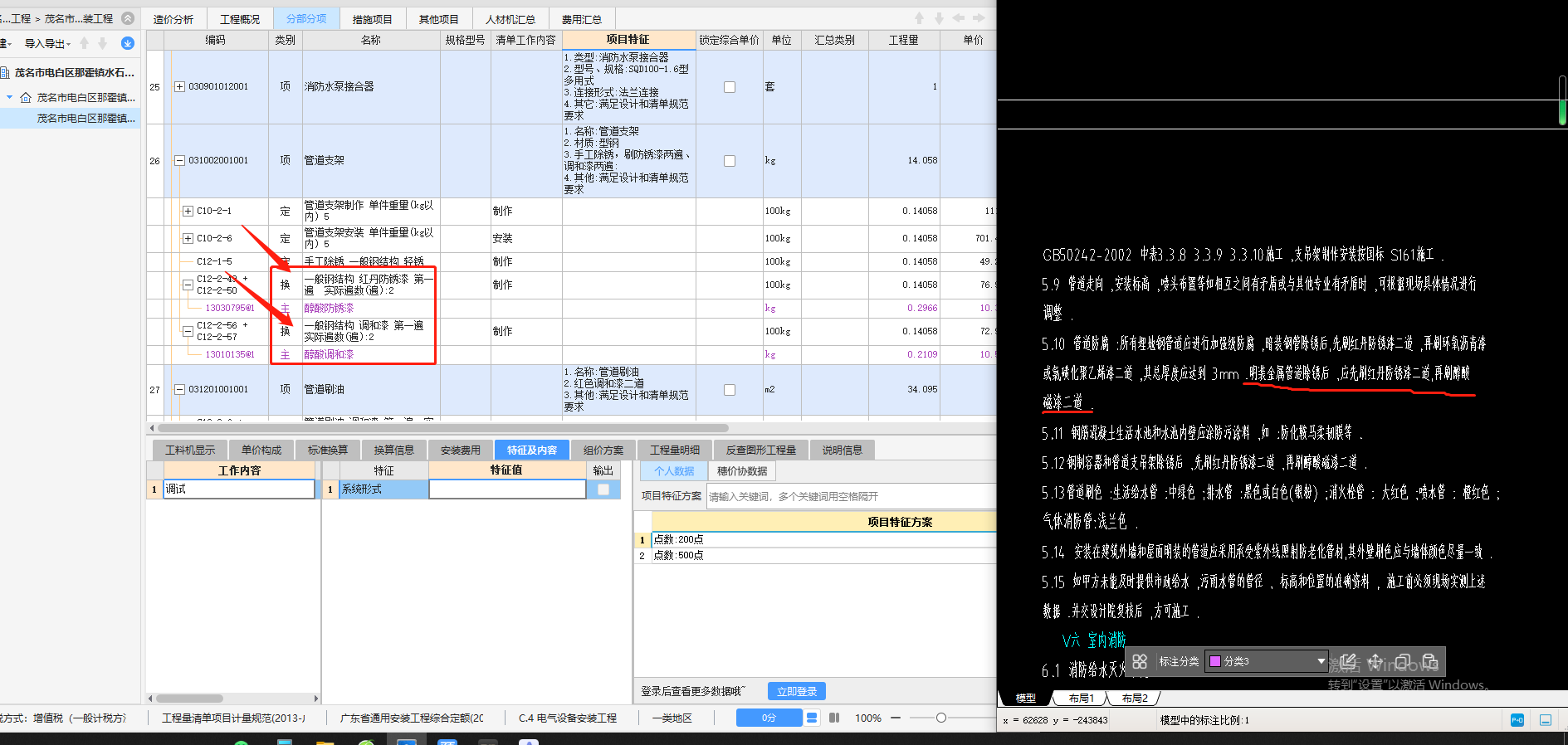Switch to side-by-side layout icon in status bar

(x=834, y=718)
